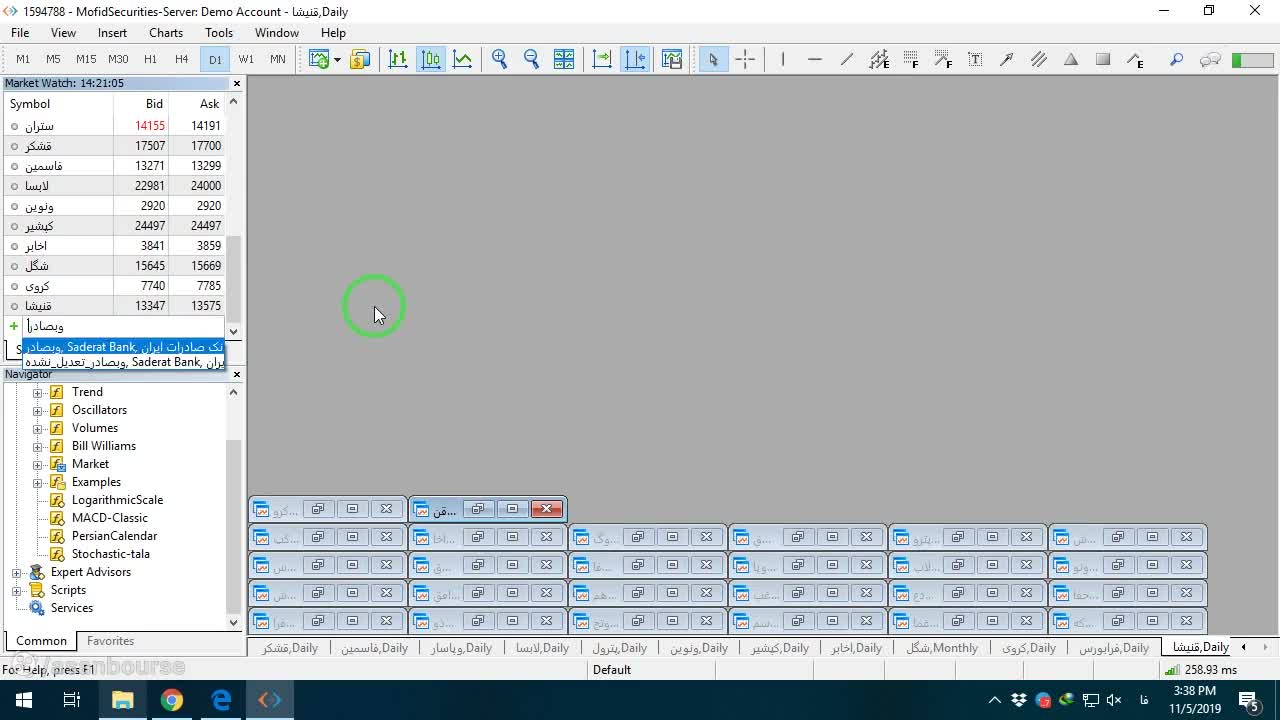Expand the Scripts node
Viewport: 1280px width, 720px height.
[17, 590]
